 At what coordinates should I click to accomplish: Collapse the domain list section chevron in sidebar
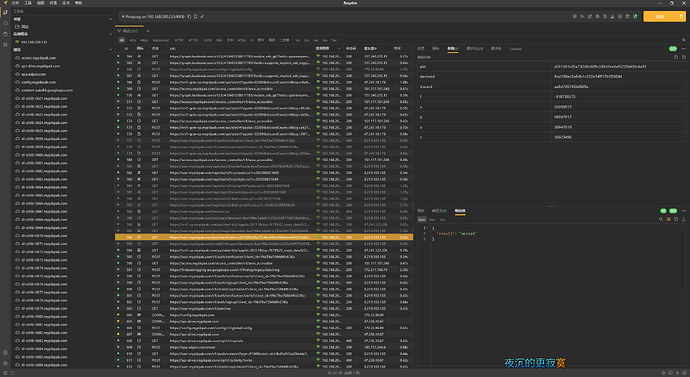110,50
